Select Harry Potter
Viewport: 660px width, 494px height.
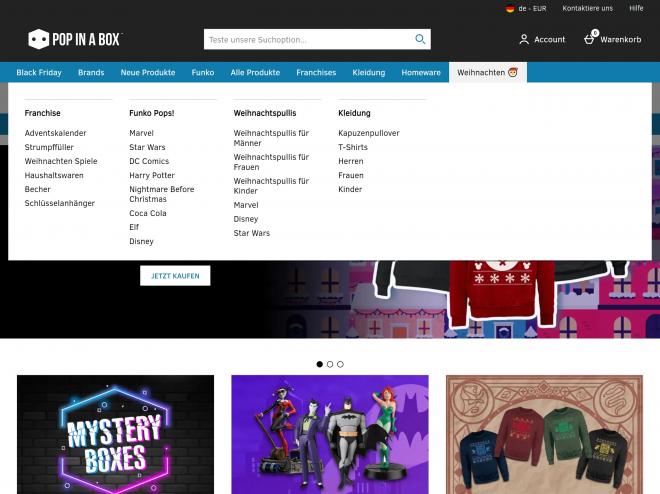152,175
